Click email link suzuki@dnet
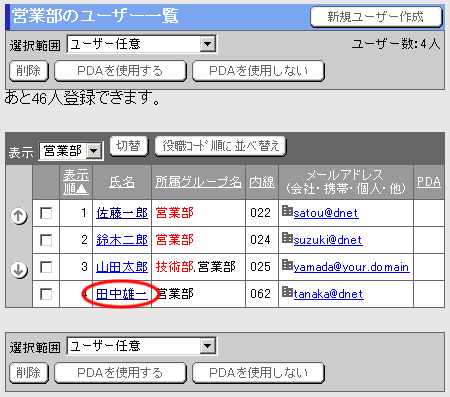The image size is (450, 397). 328,240
